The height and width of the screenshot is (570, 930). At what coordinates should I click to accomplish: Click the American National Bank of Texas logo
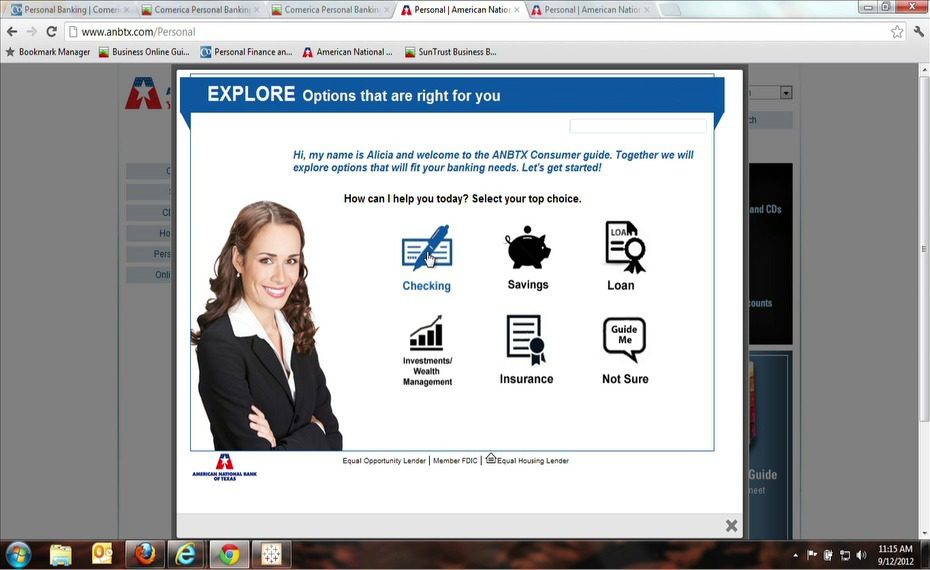click(x=225, y=467)
